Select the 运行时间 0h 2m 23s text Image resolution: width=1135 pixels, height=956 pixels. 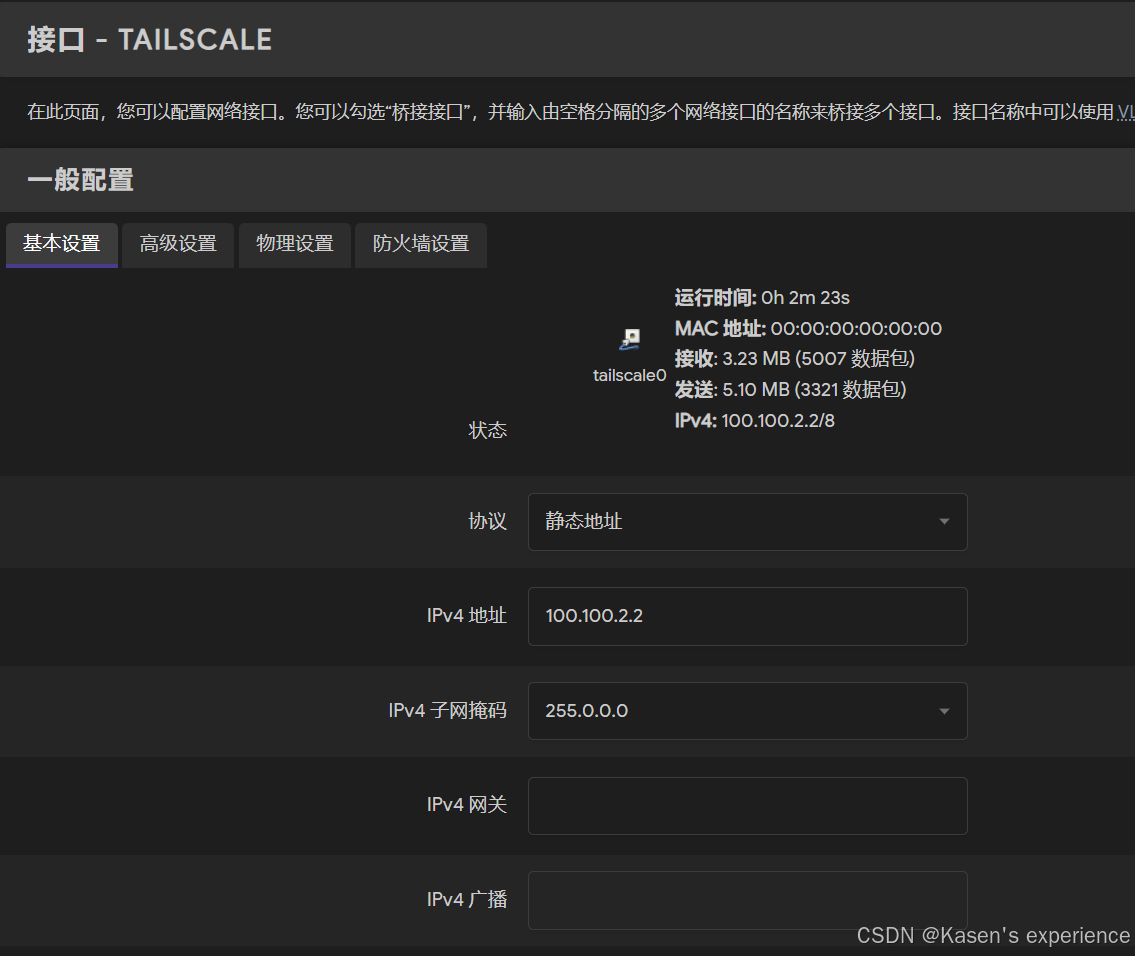tap(762, 297)
